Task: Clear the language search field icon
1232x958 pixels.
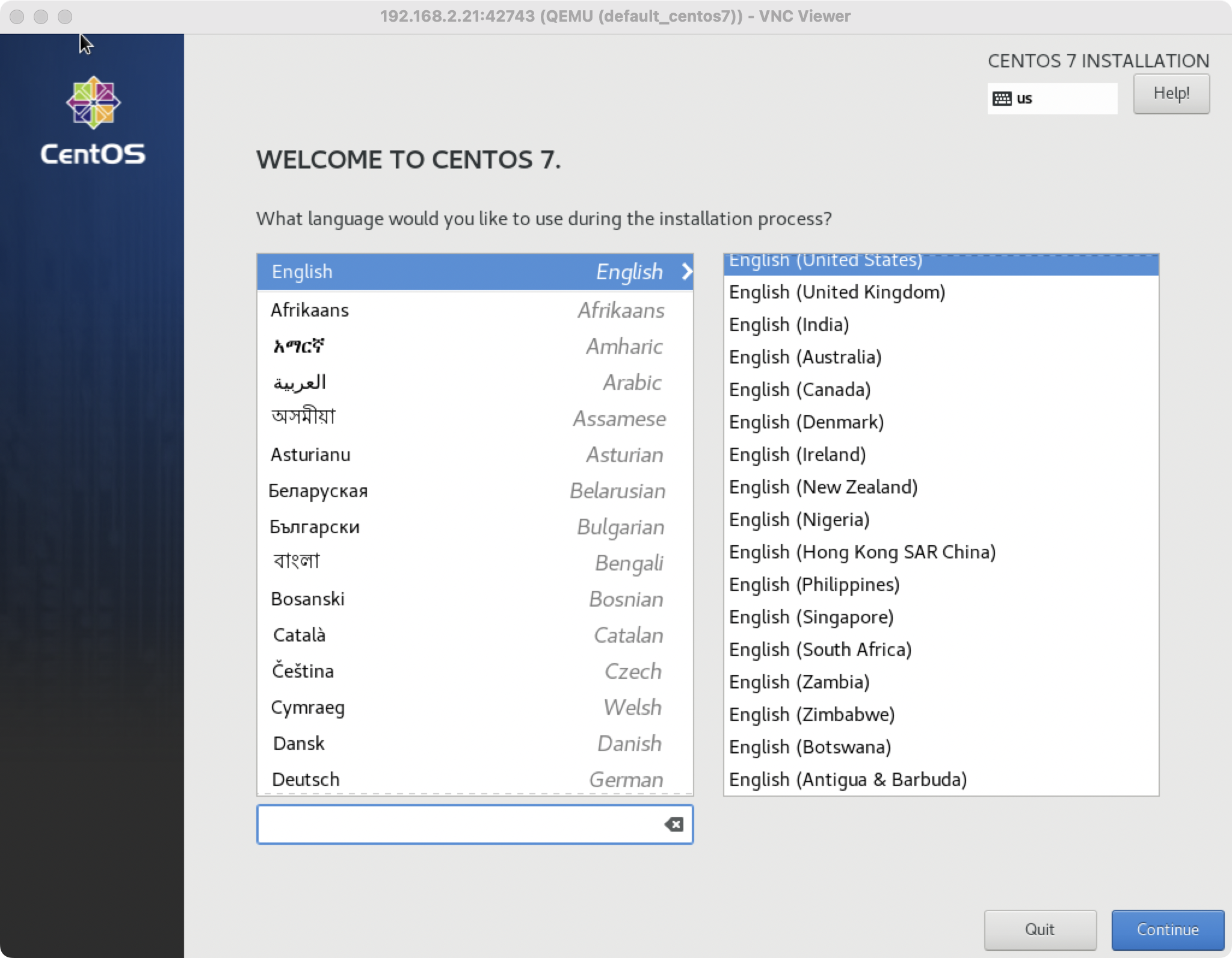Action: tap(673, 824)
